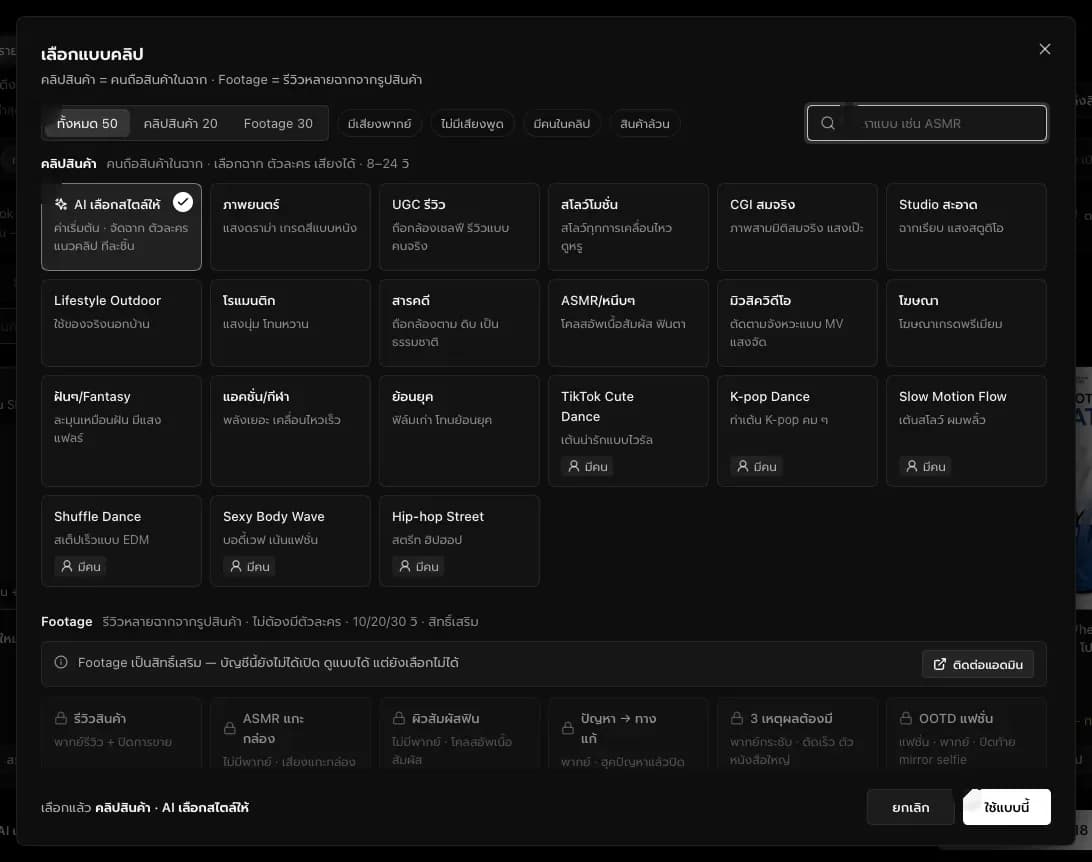Screen dimensions: 1092x862
Task: Enable the มีคนในคลิป filter chip
Action: coord(562,123)
